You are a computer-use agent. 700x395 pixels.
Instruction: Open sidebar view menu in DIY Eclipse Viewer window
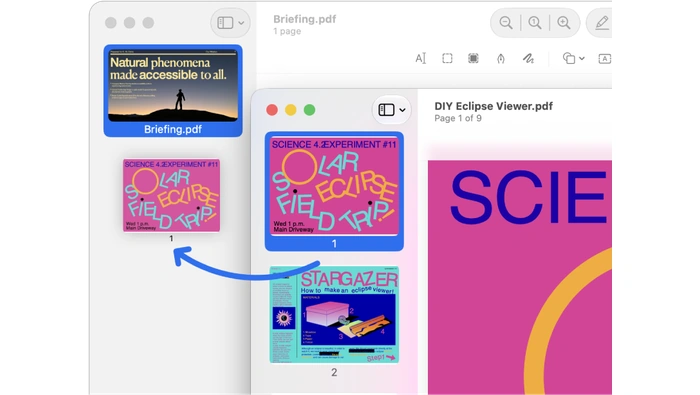pos(392,110)
